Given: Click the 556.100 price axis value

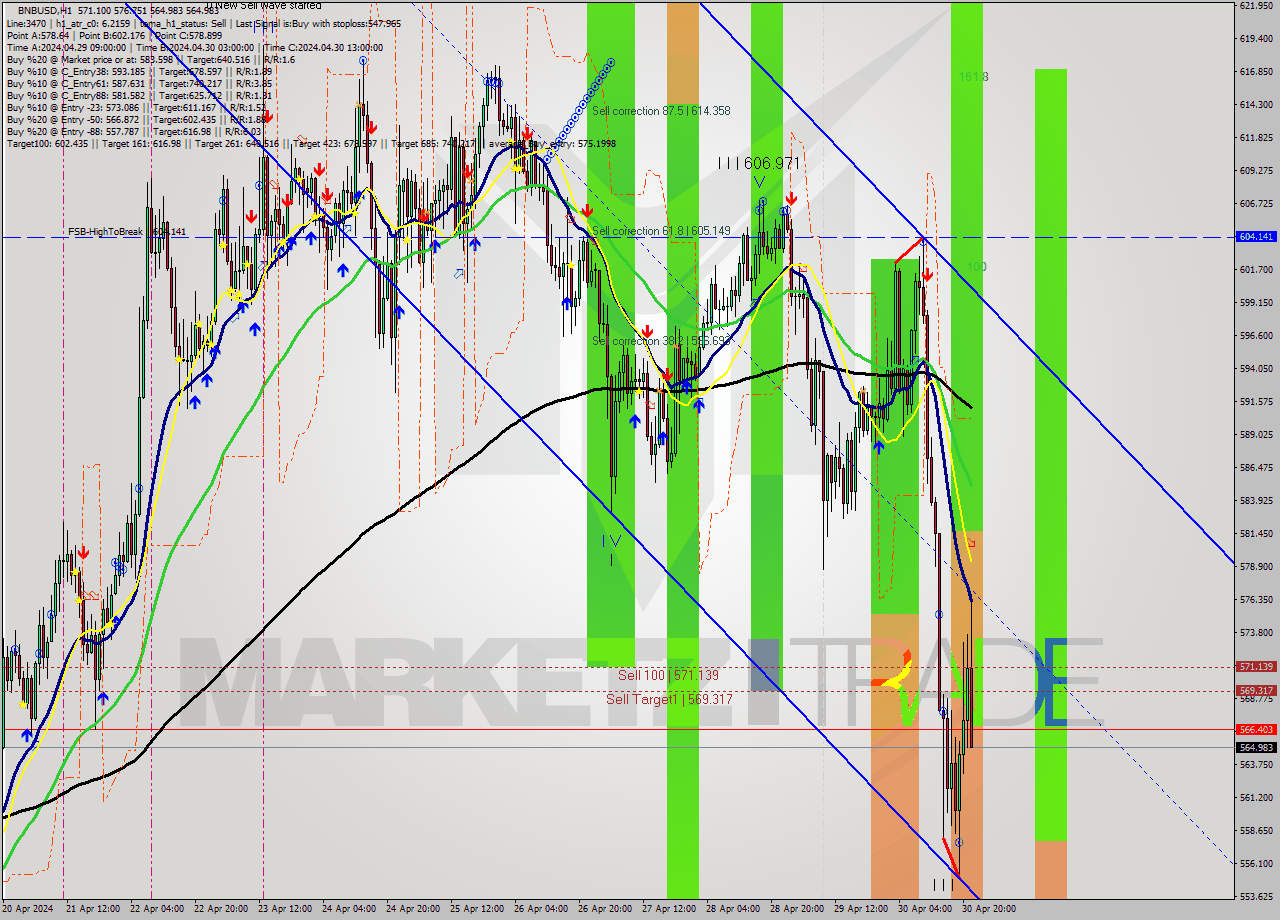Looking at the screenshot, I should [x=1256, y=864].
